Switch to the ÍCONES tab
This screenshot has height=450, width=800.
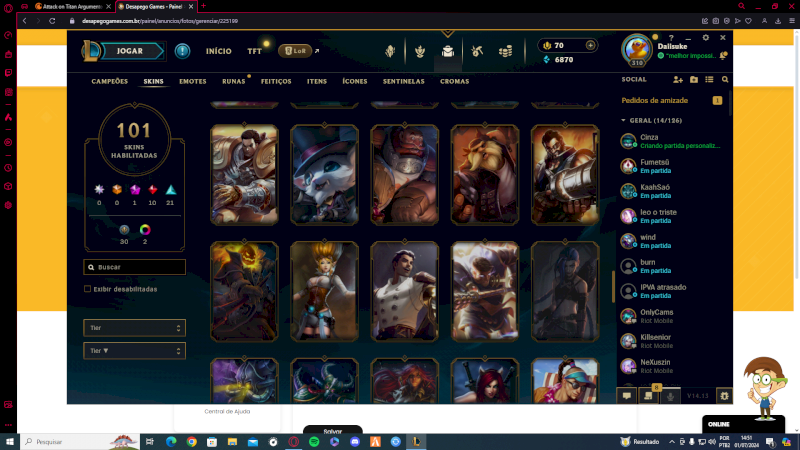point(355,81)
